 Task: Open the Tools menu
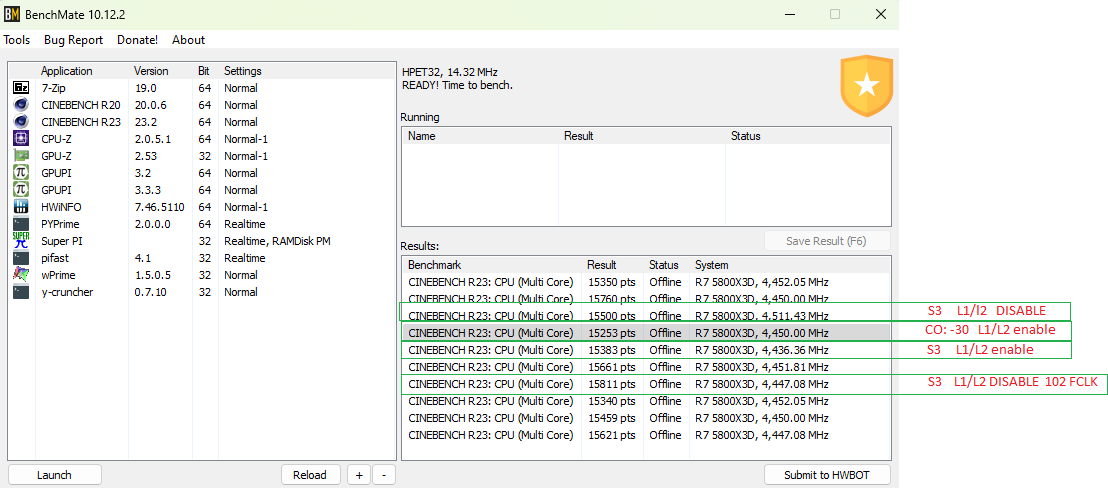click(x=16, y=40)
